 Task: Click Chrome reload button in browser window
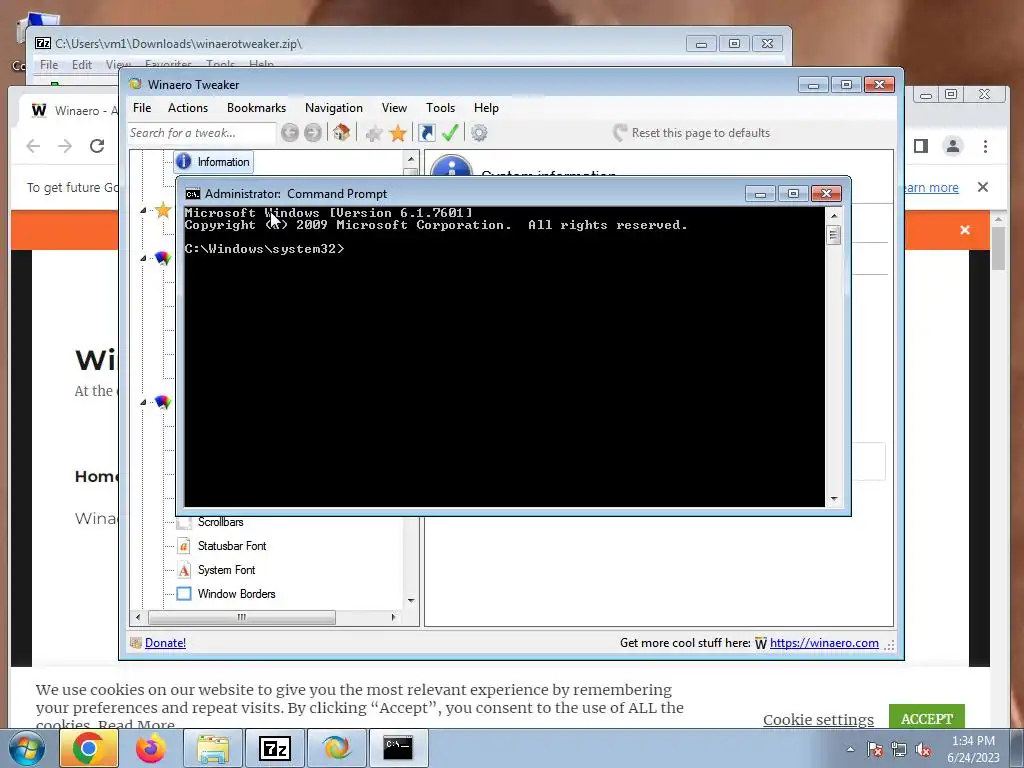[x=97, y=146]
